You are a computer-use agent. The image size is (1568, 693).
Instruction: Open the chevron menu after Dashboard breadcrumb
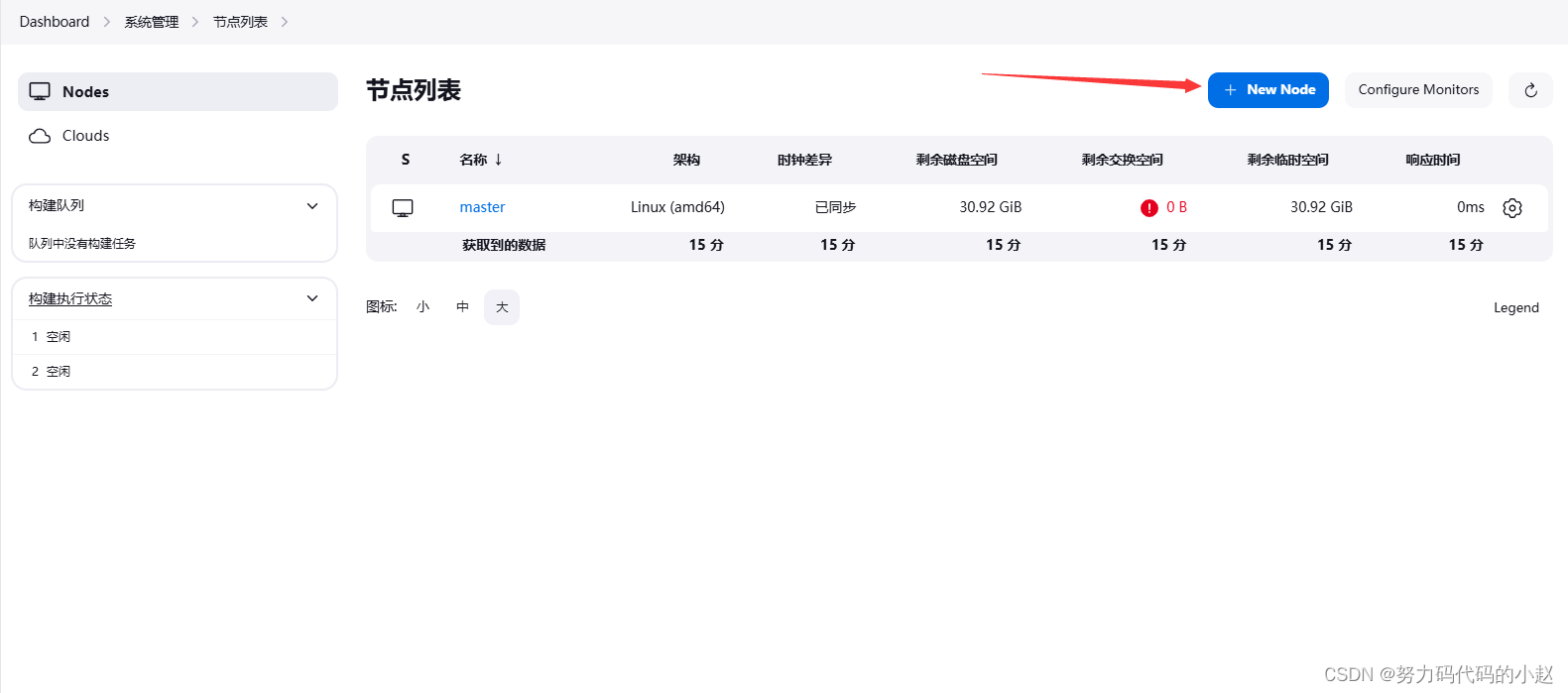pyautogui.click(x=107, y=22)
